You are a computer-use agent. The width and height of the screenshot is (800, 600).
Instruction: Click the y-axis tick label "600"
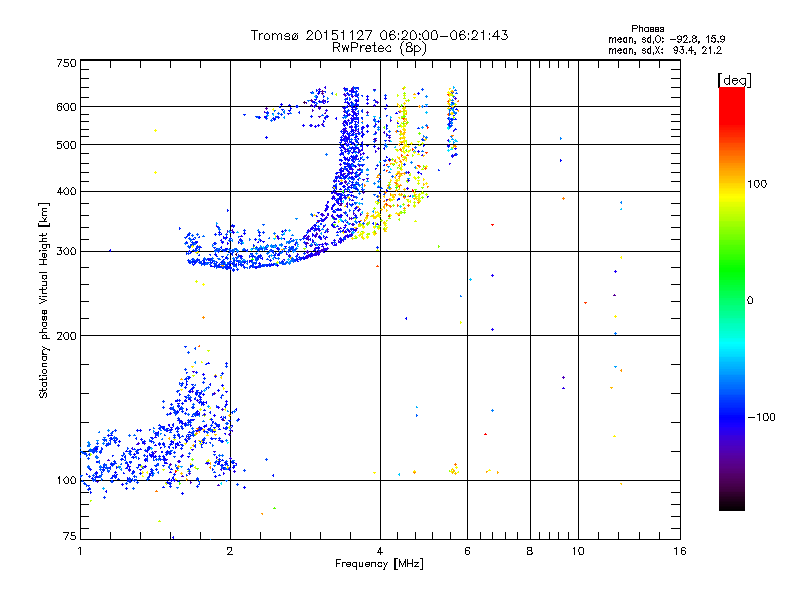[66, 107]
